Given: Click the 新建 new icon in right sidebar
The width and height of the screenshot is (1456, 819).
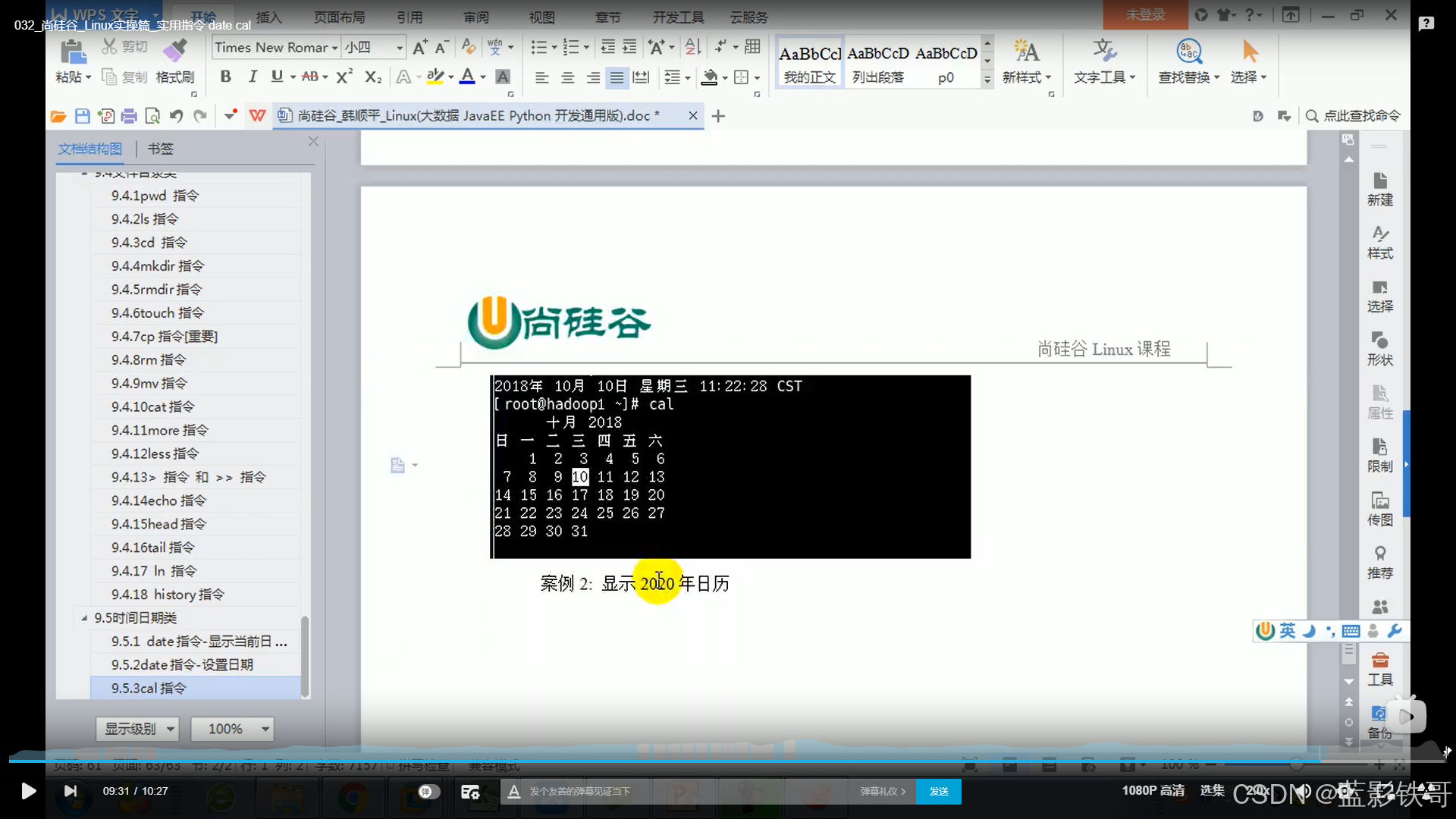Looking at the screenshot, I should coord(1379,189).
